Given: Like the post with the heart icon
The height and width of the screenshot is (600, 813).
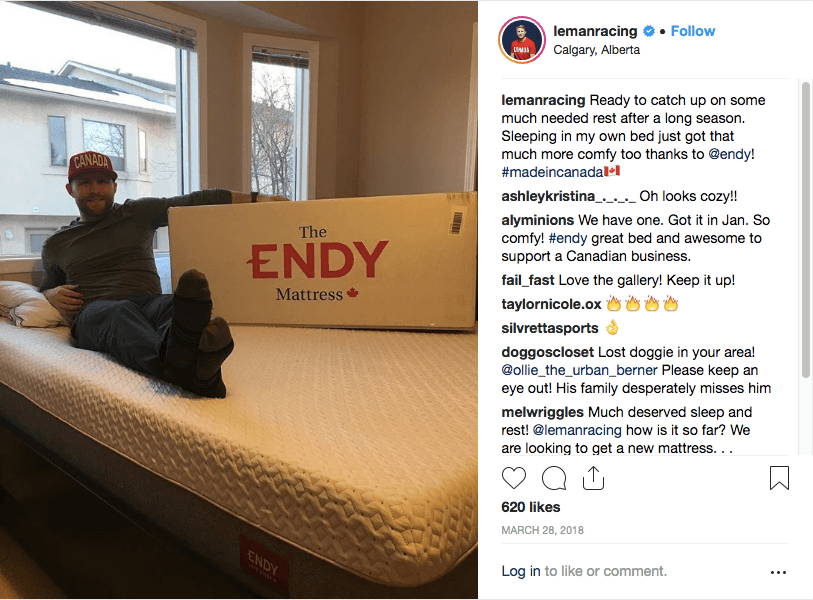Looking at the screenshot, I should [514, 478].
